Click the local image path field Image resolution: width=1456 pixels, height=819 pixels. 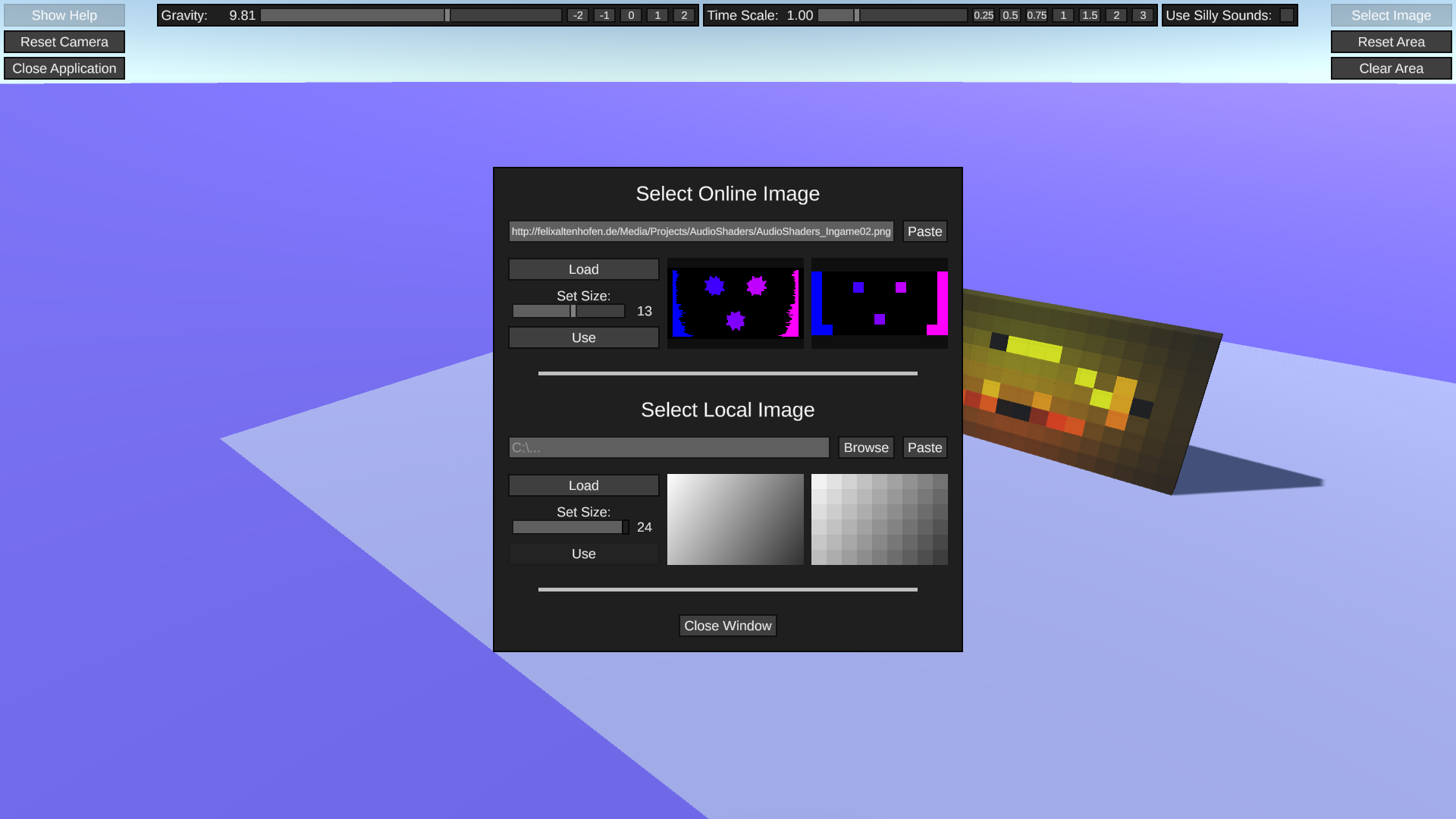(x=669, y=447)
